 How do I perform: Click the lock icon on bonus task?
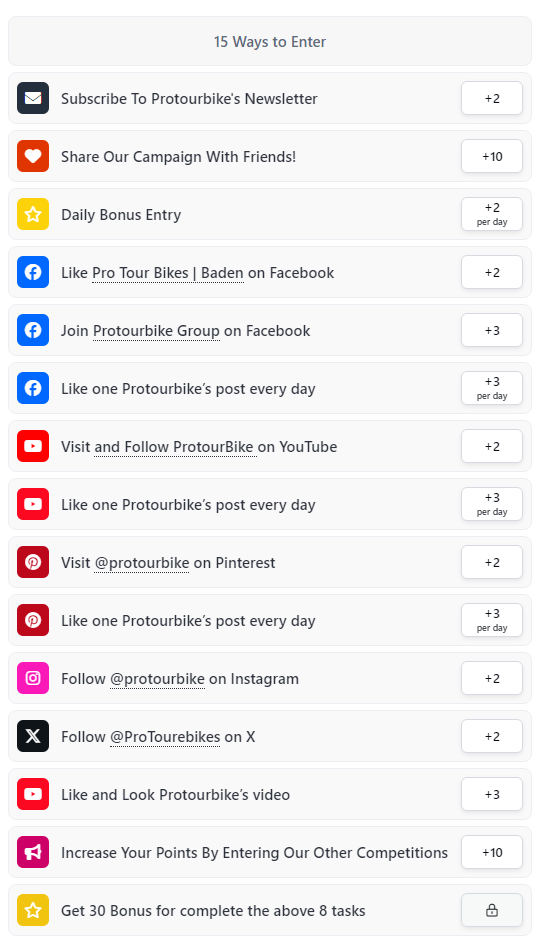tap(492, 911)
